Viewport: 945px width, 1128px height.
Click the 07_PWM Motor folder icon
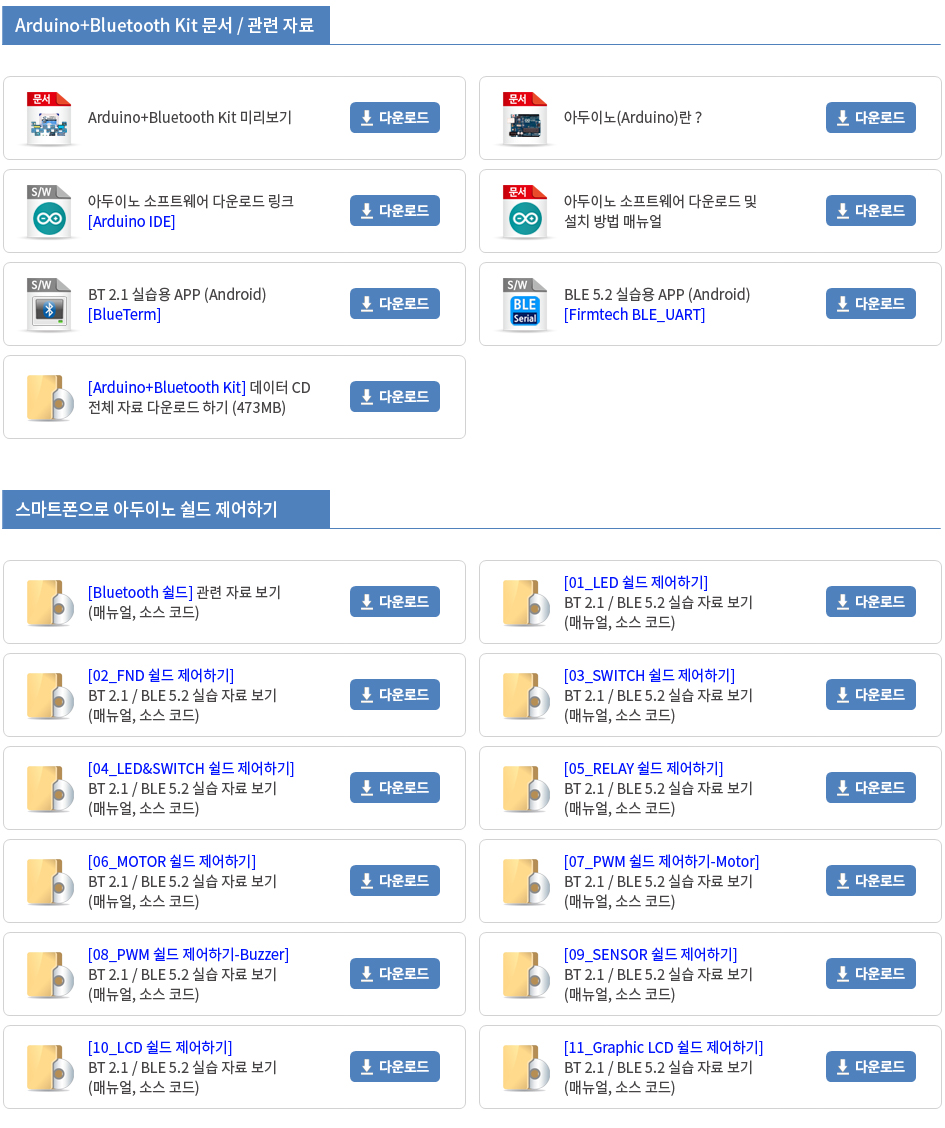point(526,881)
